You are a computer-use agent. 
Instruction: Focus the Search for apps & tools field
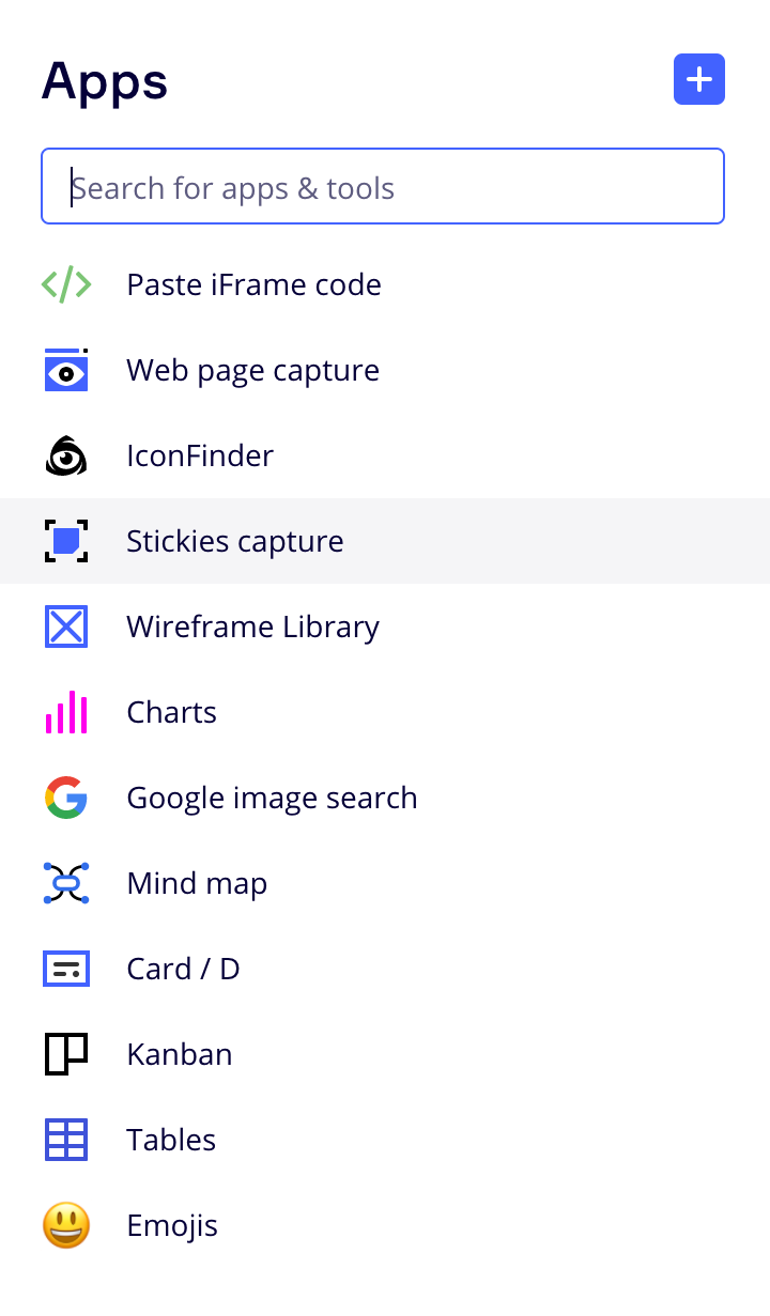coord(382,187)
